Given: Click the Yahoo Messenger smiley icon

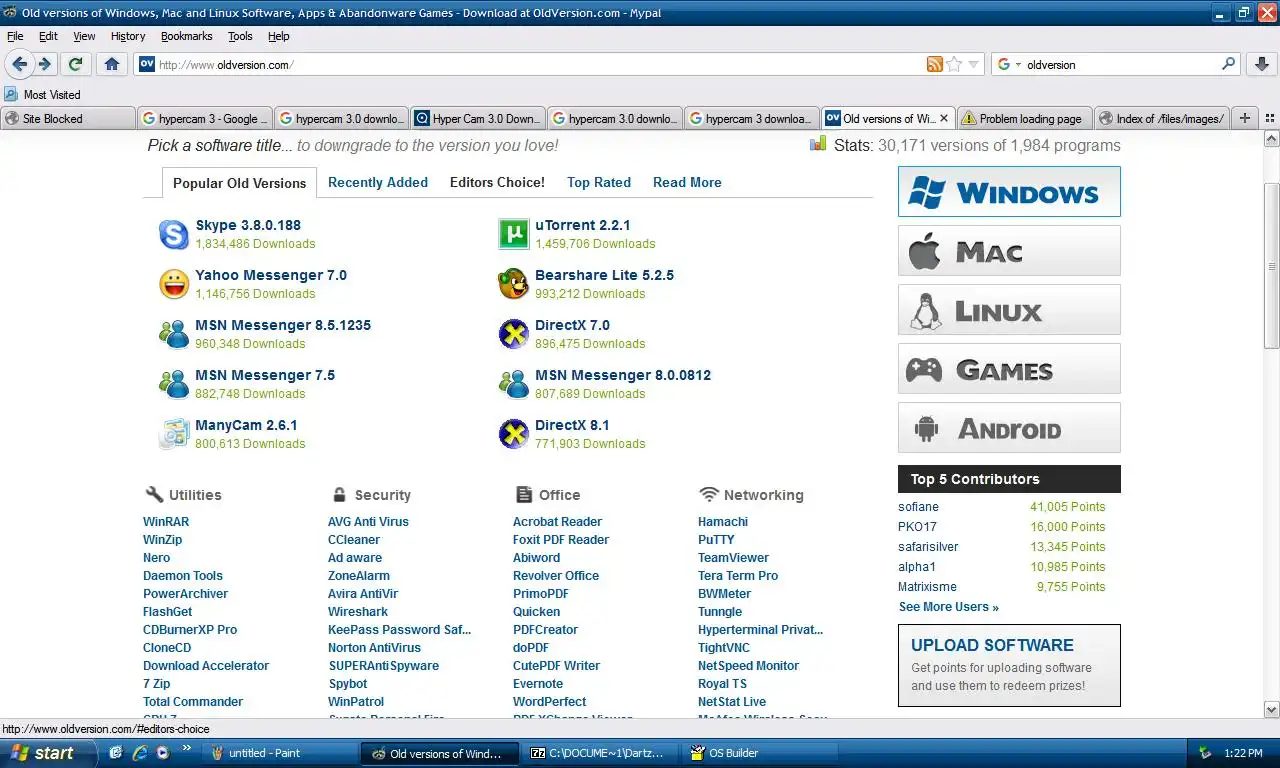Looking at the screenshot, I should click(x=174, y=284).
